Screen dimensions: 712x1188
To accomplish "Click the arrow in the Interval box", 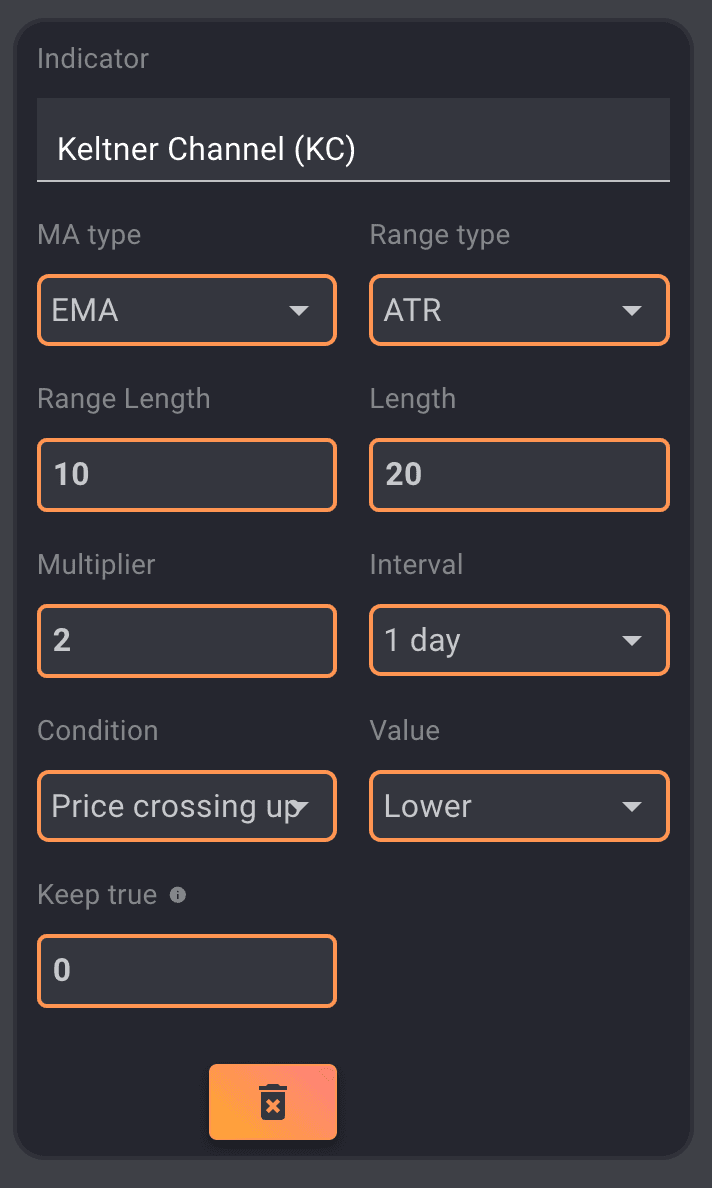I will tap(631, 640).
